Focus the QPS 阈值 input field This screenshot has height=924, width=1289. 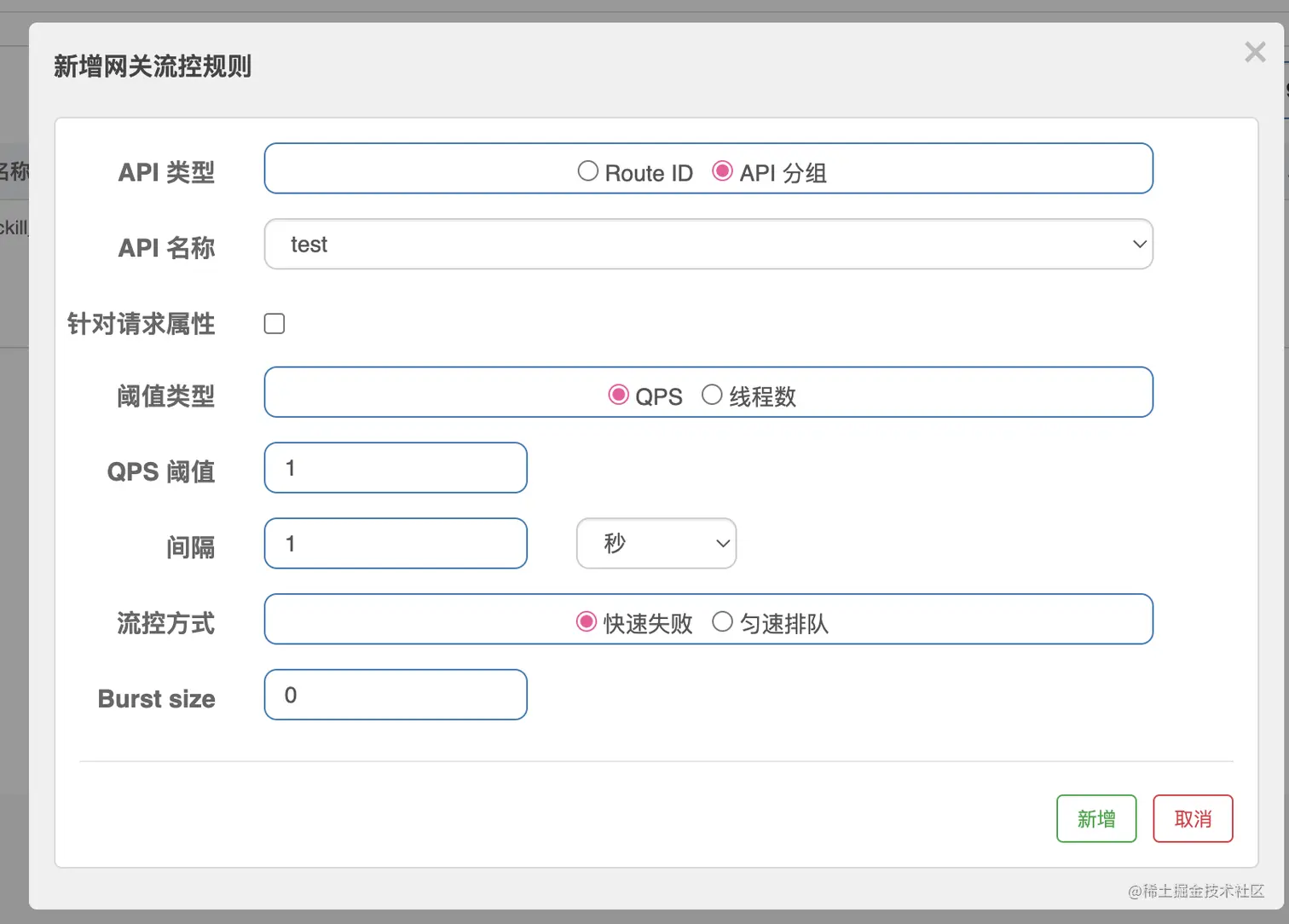click(396, 468)
